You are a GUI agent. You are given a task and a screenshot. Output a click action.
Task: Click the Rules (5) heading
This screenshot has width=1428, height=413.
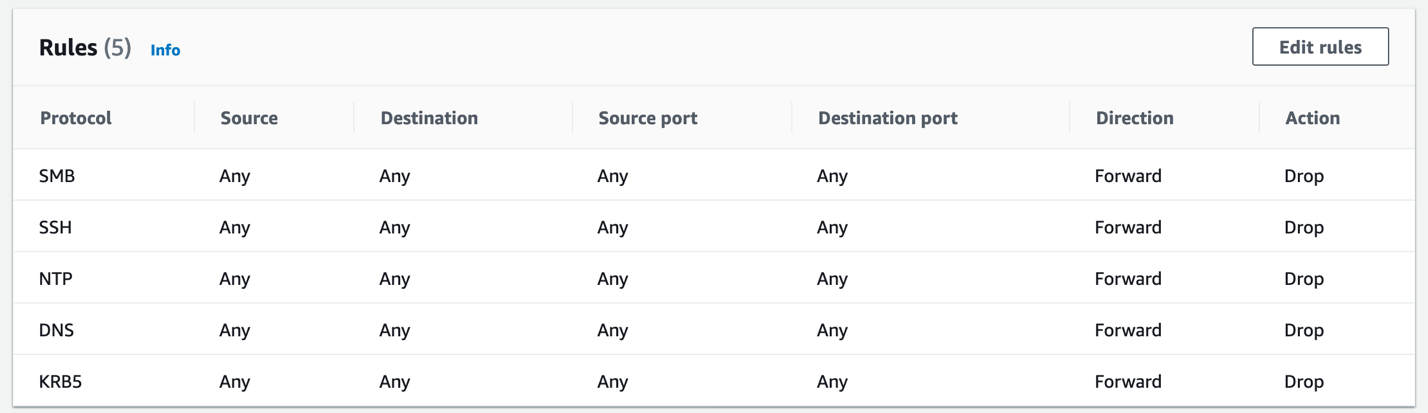click(x=85, y=48)
